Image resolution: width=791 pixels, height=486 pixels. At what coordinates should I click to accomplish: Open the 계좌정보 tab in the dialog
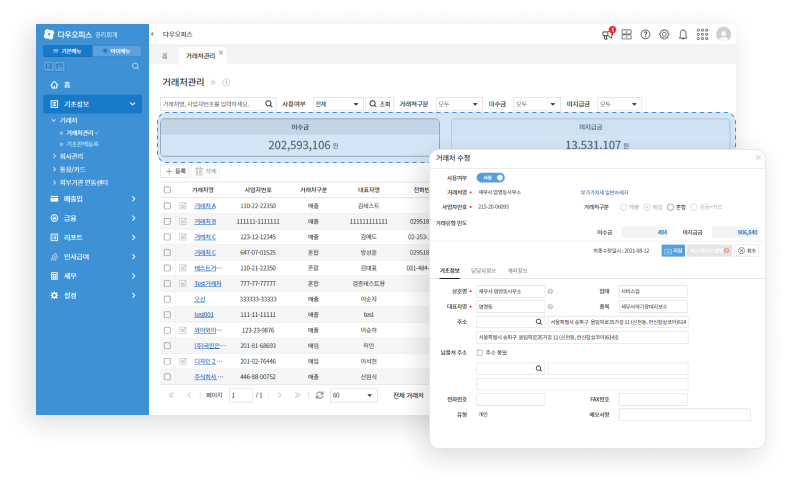[518, 271]
